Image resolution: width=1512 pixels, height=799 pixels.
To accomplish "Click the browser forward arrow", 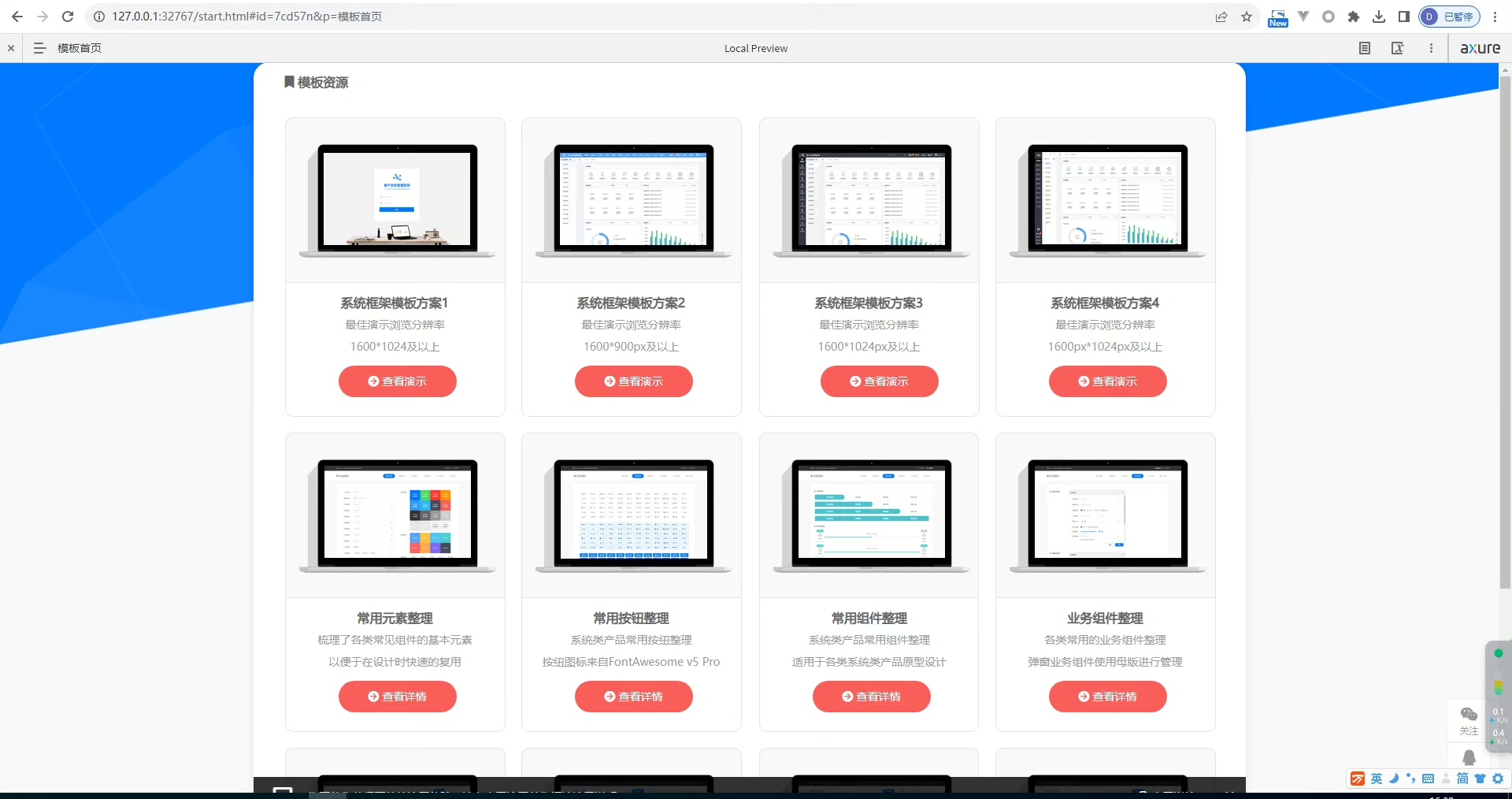I will coord(43,17).
